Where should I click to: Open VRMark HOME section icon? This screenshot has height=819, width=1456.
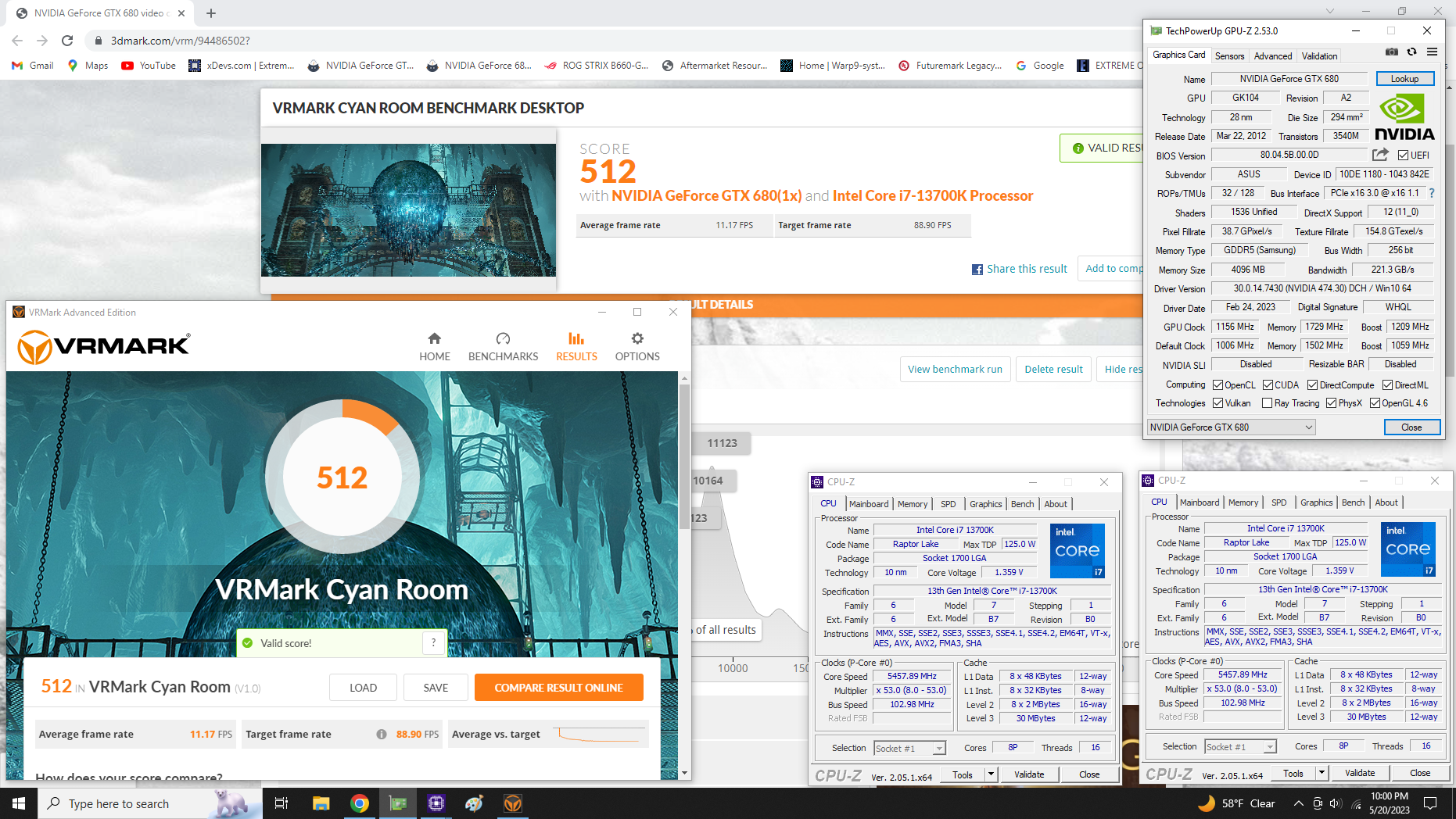tap(435, 338)
